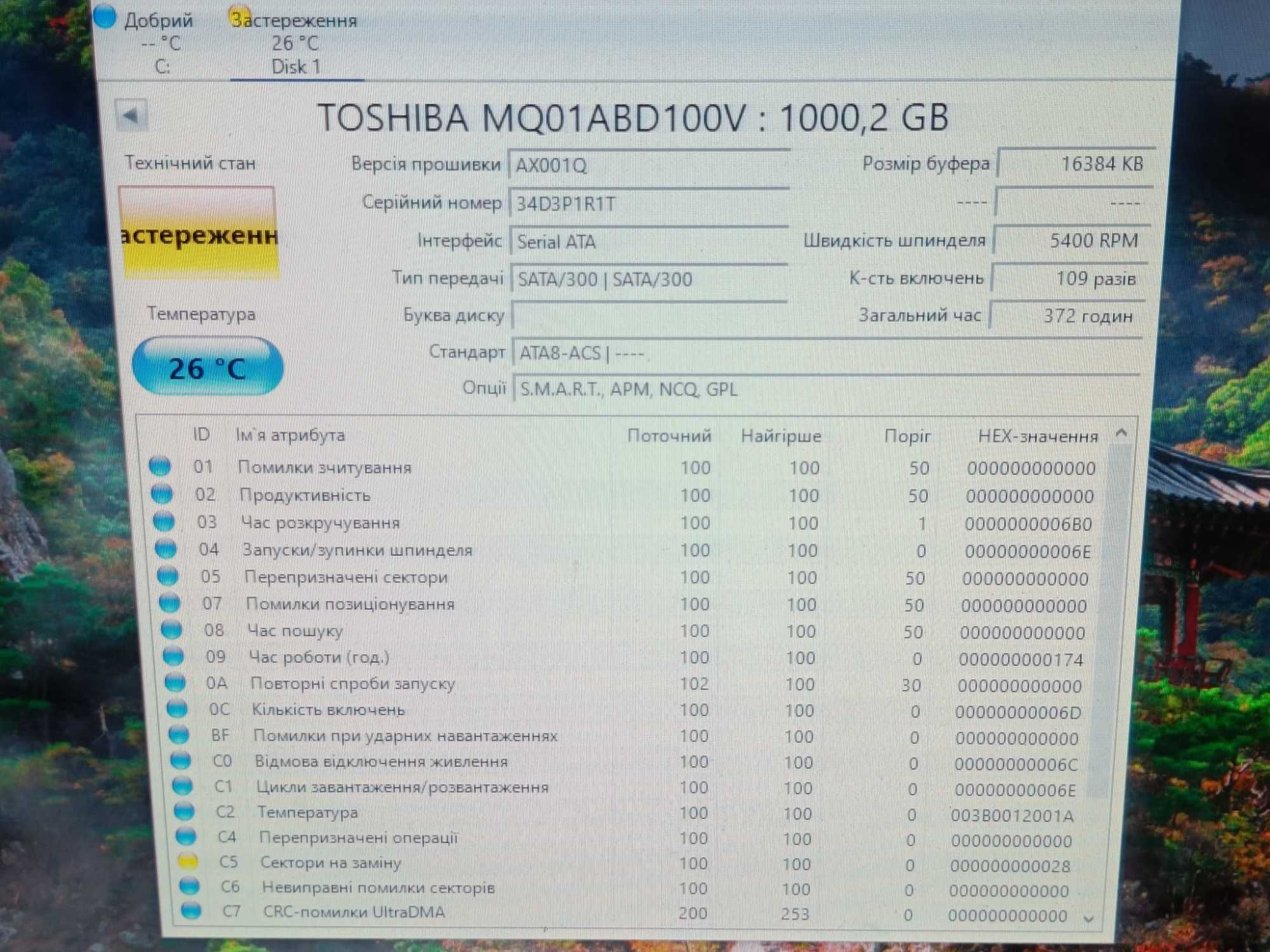The width and height of the screenshot is (1270, 952).
Task: Click the Поріг column header
Action: [x=907, y=437]
